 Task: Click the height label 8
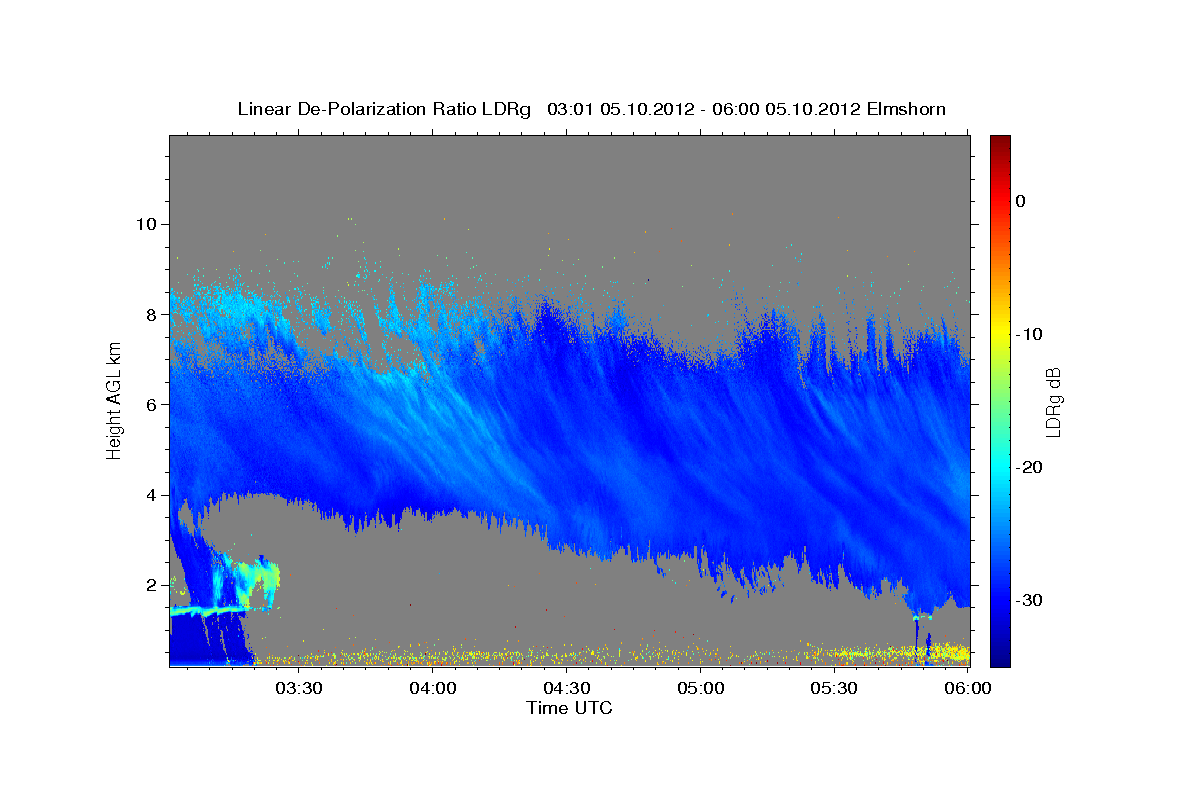click(150, 314)
